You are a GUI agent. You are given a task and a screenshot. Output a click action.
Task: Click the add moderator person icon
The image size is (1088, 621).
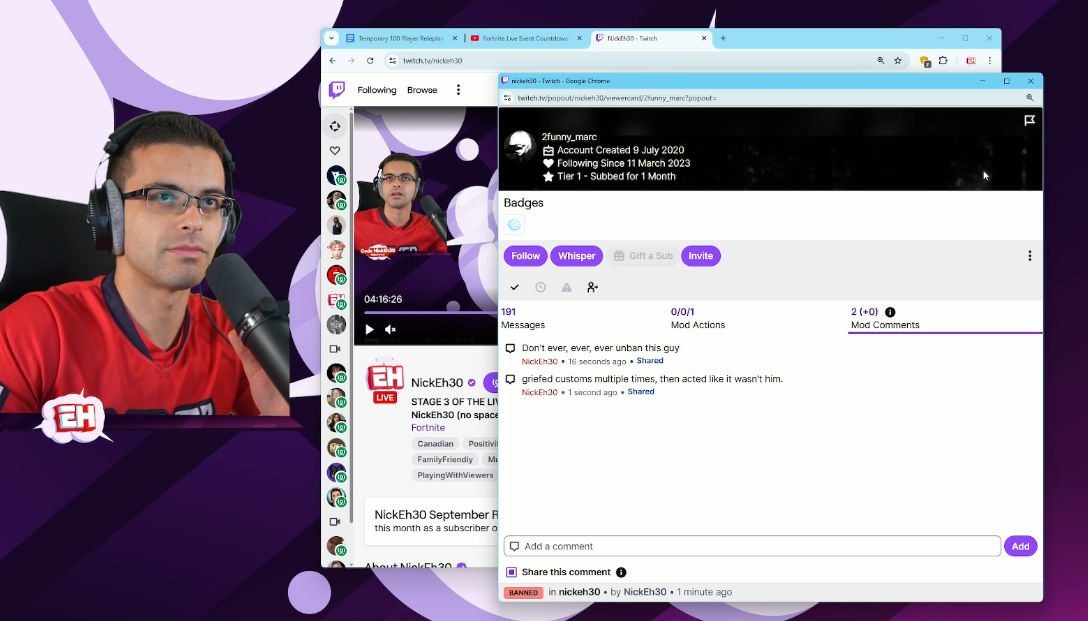click(x=593, y=287)
